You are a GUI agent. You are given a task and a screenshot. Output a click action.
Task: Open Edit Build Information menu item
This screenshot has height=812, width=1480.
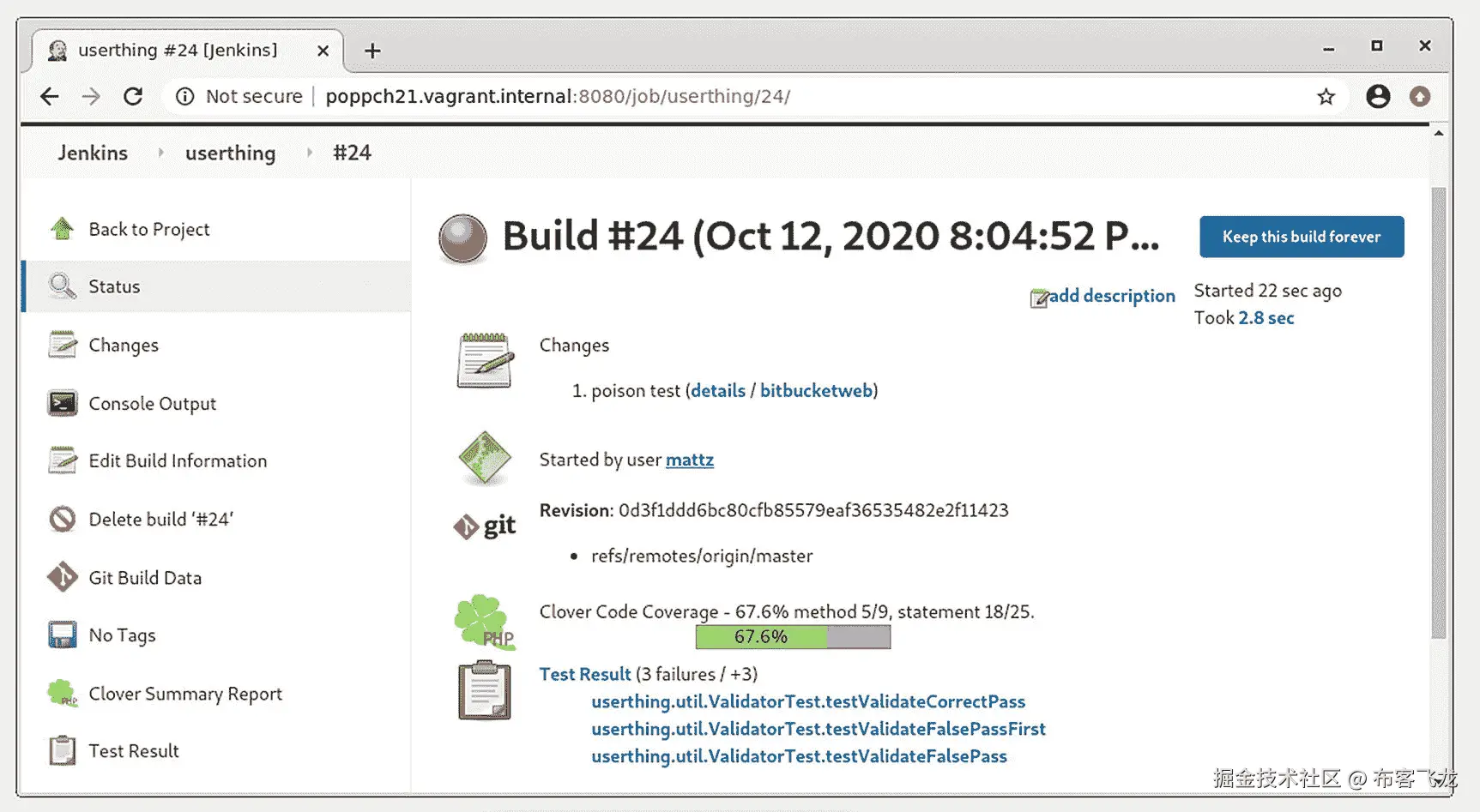178,461
